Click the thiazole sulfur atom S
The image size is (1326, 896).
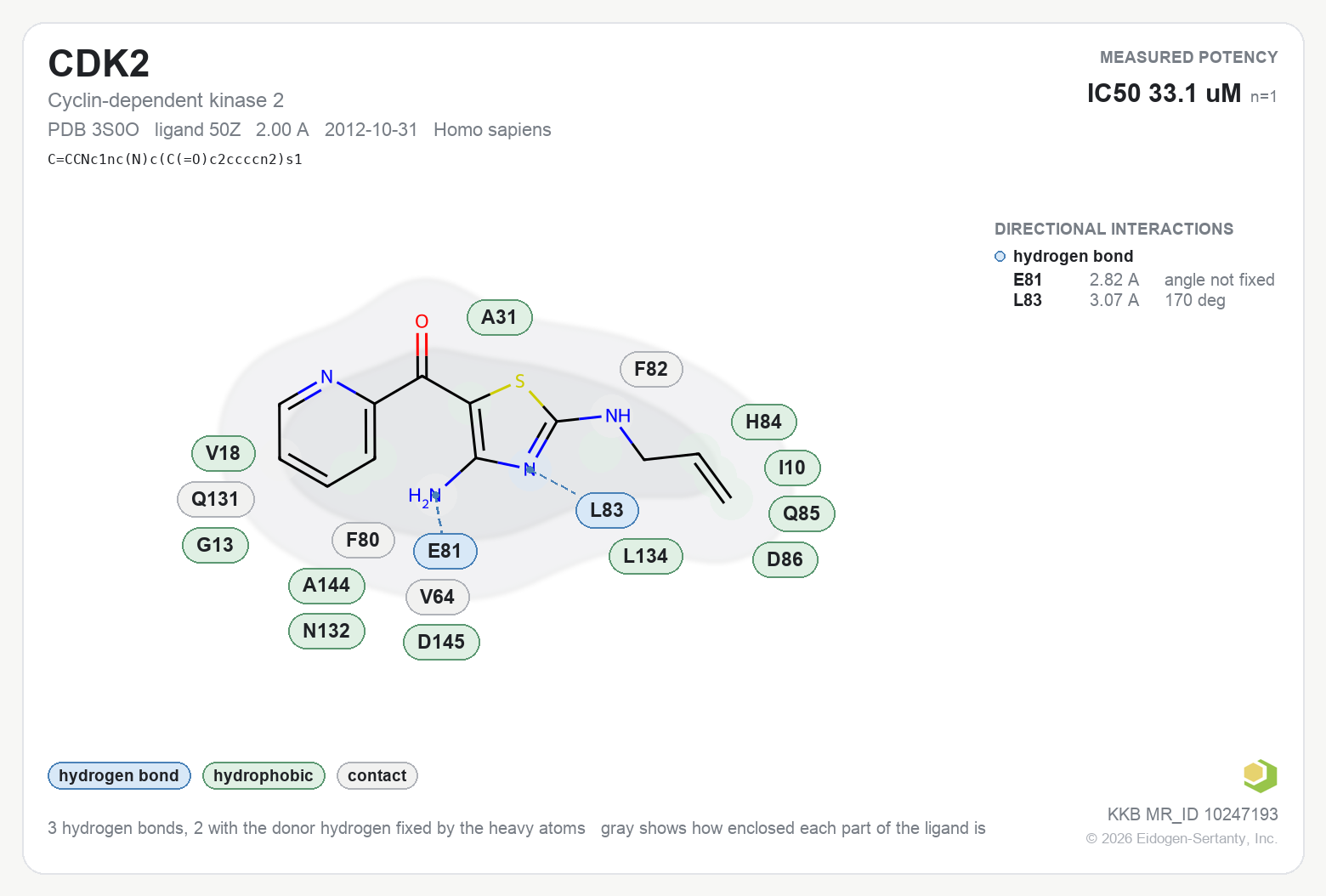520,382
